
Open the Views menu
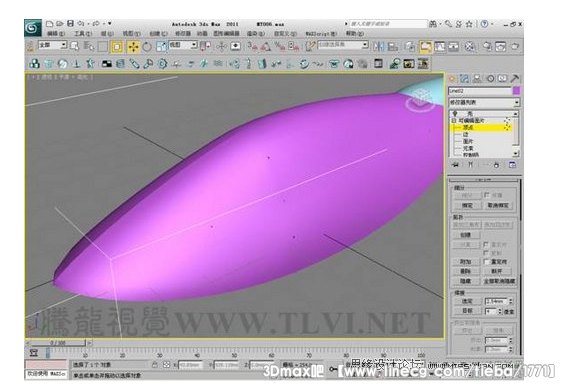(131, 34)
